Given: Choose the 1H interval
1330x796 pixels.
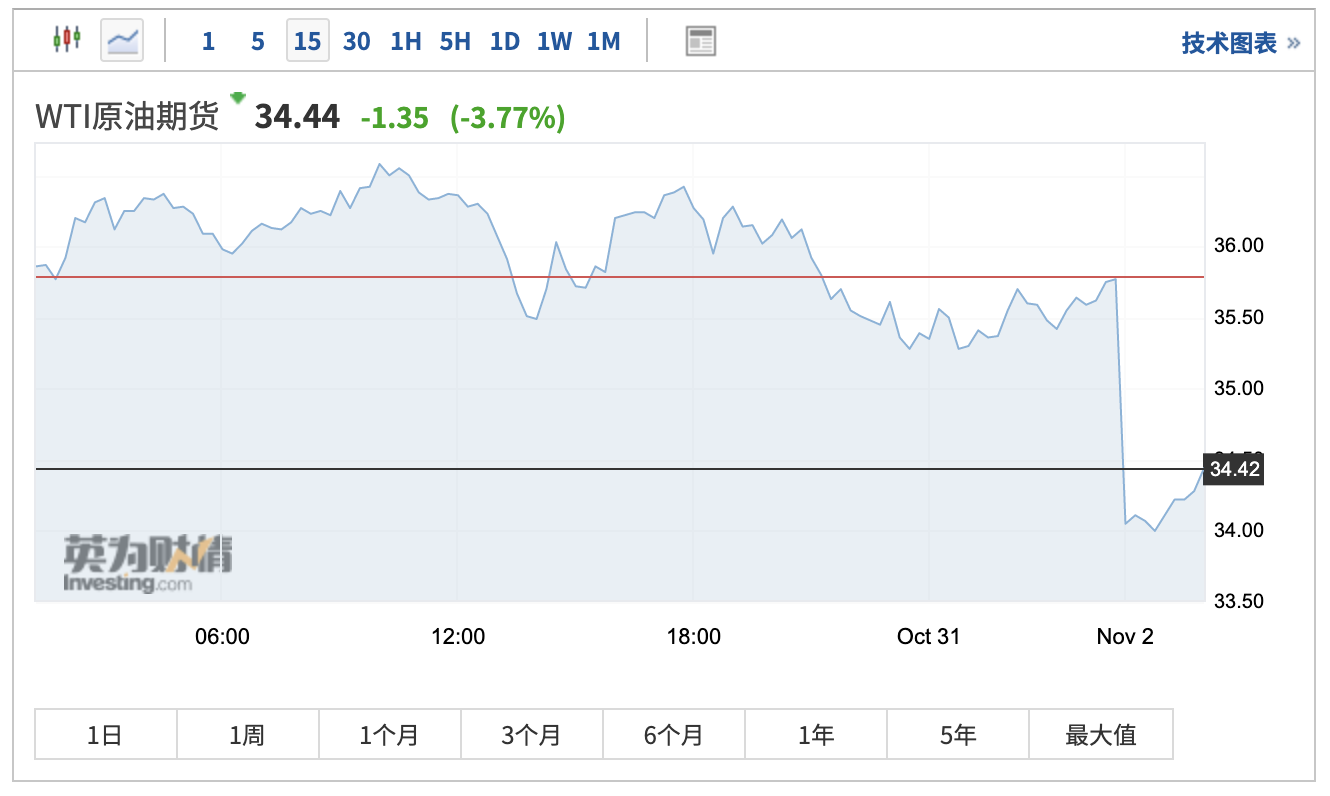Looking at the screenshot, I should [406, 41].
